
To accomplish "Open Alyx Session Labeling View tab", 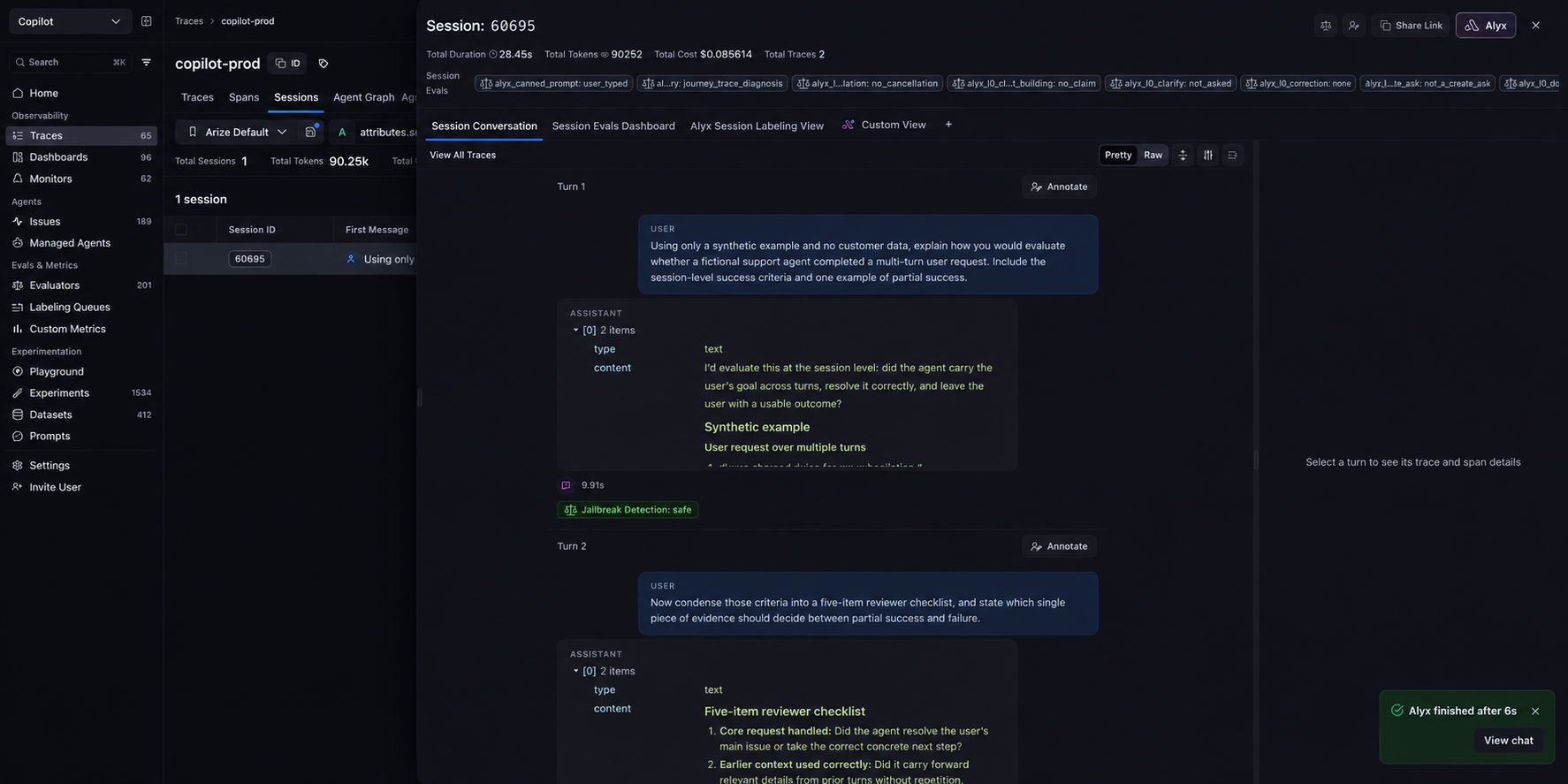I will 757,126.
